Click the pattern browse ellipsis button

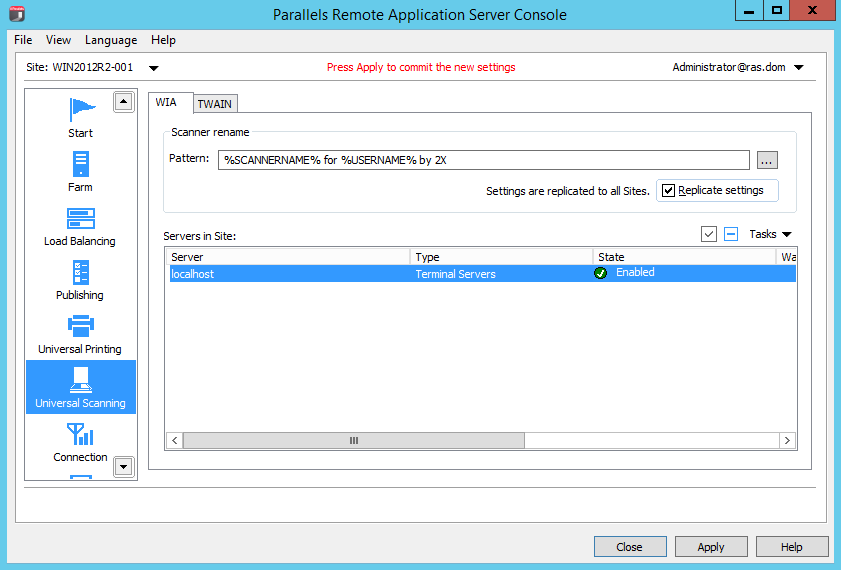(x=767, y=160)
